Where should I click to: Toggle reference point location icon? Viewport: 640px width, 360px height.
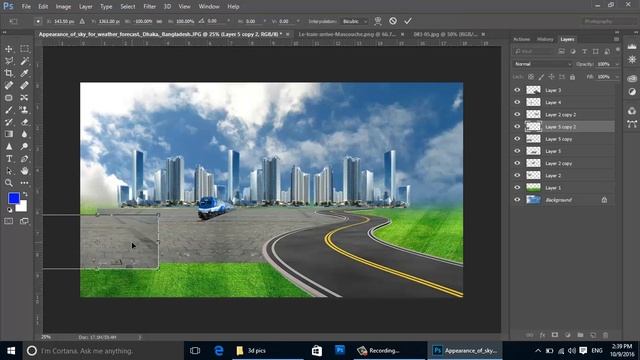(38, 21)
